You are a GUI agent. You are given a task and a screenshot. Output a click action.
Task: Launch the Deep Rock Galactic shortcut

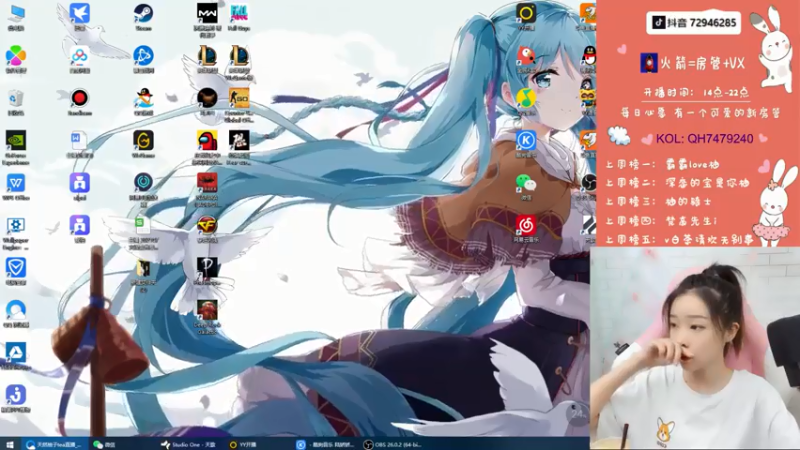(x=207, y=317)
